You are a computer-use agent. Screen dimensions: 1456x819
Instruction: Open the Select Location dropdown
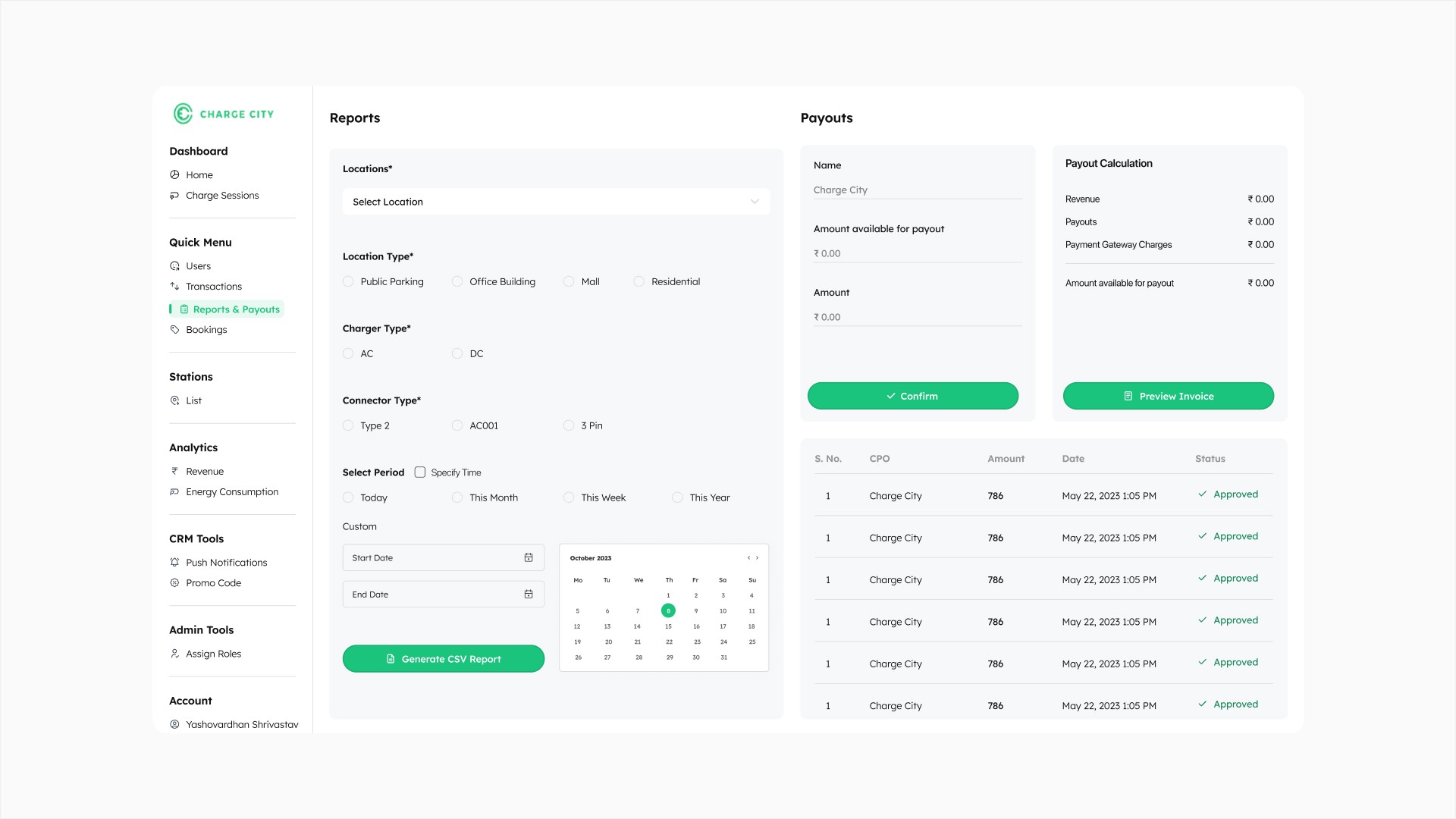point(556,202)
